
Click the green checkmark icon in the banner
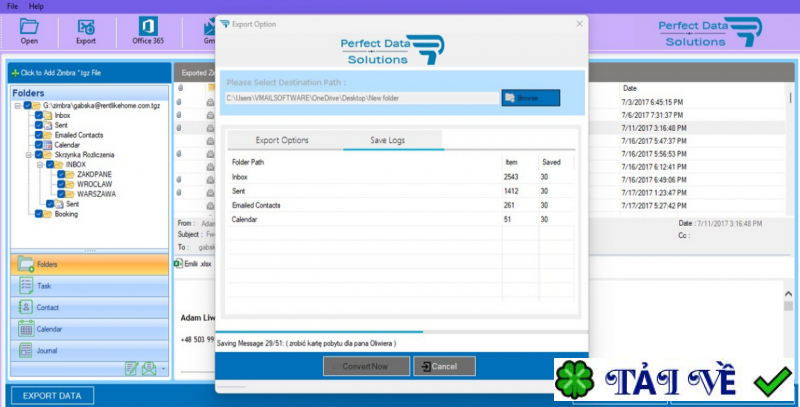pos(772,381)
